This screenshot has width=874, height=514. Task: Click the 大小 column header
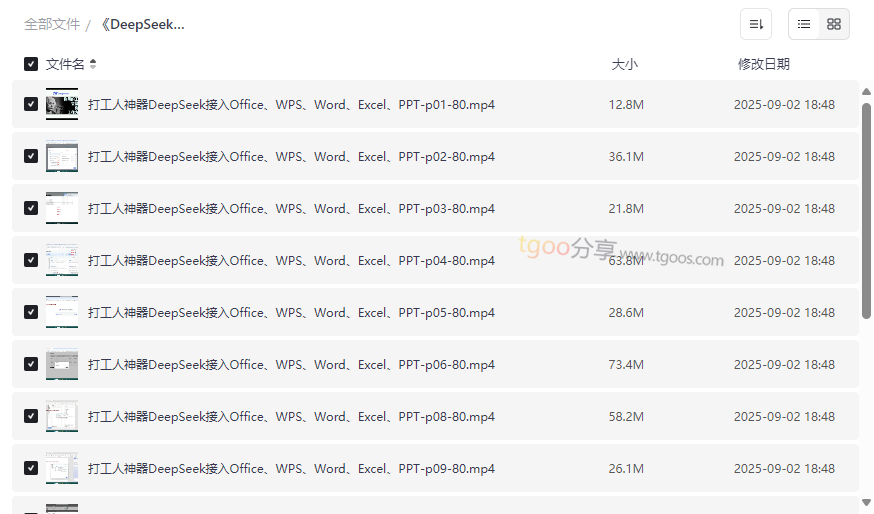tap(624, 64)
